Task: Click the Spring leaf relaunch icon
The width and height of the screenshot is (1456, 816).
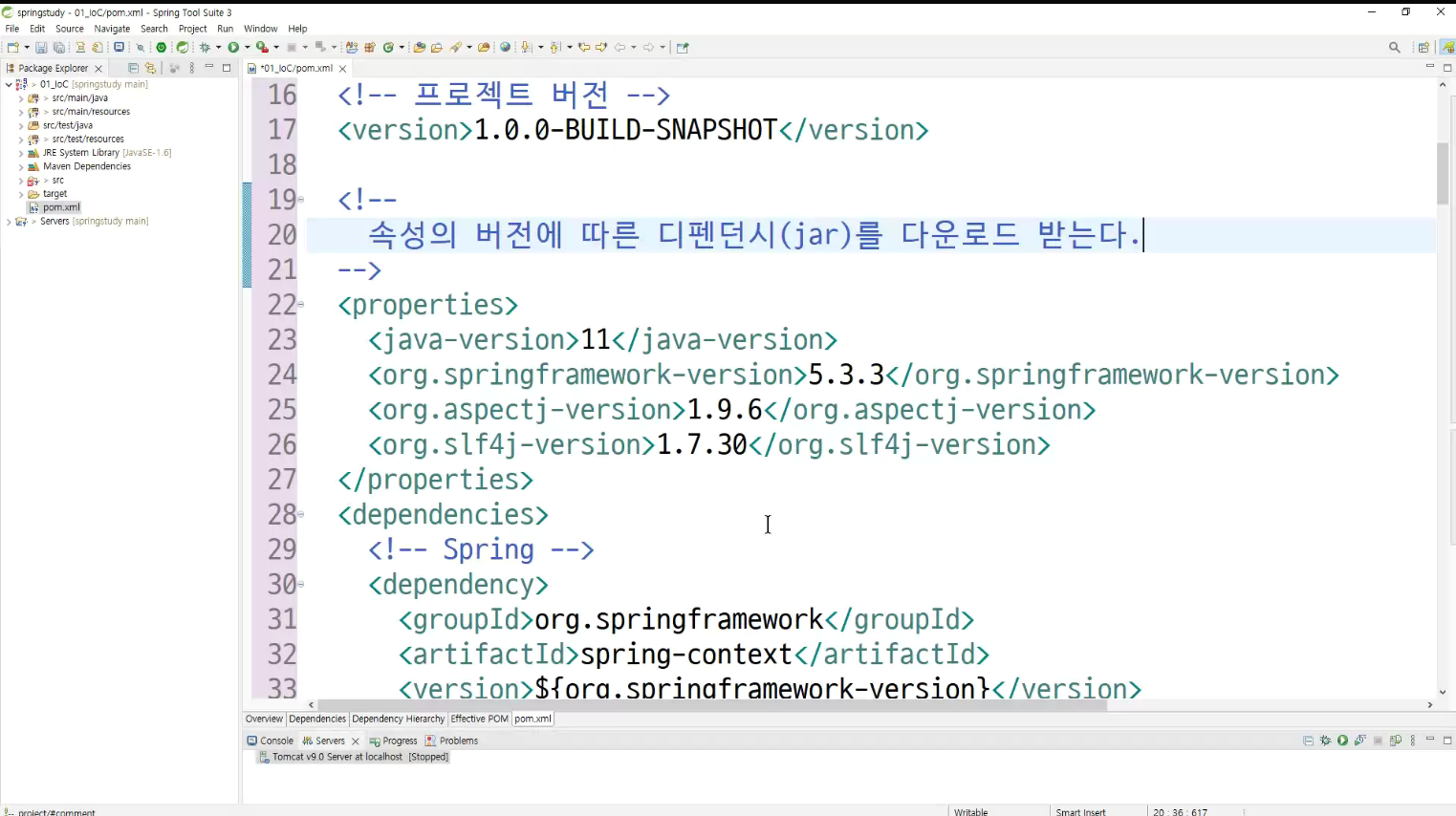Action: click(x=182, y=47)
